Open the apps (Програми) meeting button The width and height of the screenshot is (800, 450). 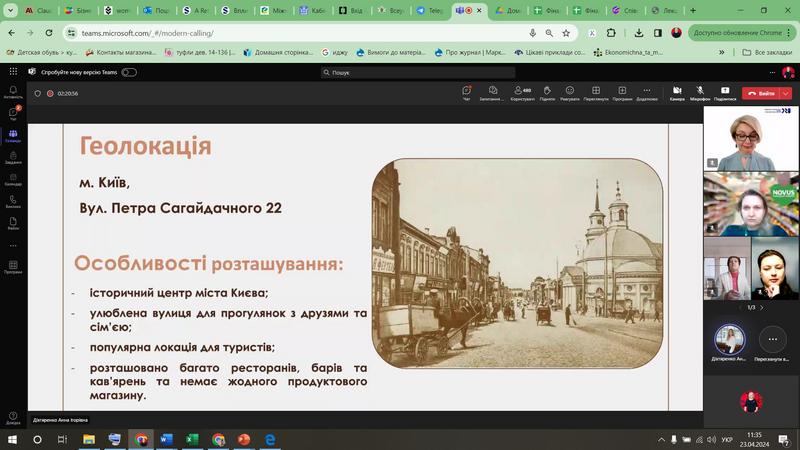pyautogui.click(x=622, y=93)
